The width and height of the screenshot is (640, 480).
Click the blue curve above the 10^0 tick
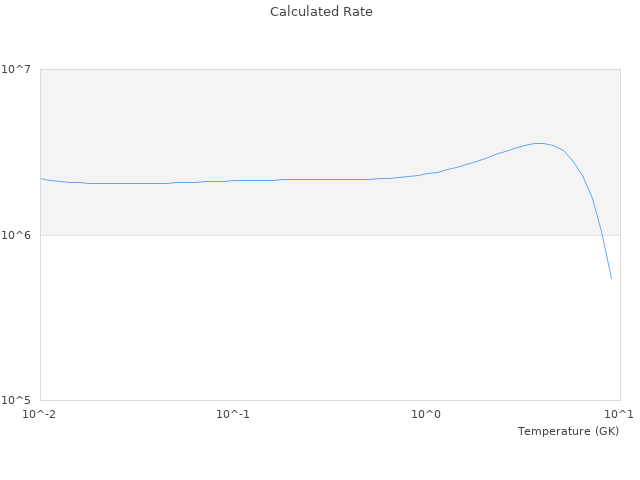pos(427,174)
